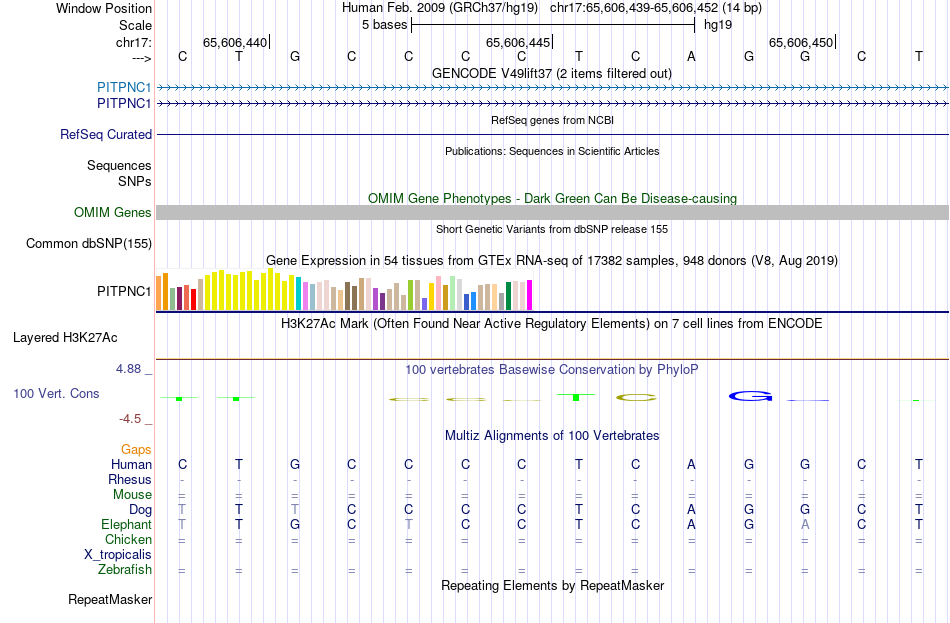The height and width of the screenshot is (623, 950).
Task: Click the Window Position label
Action: tap(104, 8)
